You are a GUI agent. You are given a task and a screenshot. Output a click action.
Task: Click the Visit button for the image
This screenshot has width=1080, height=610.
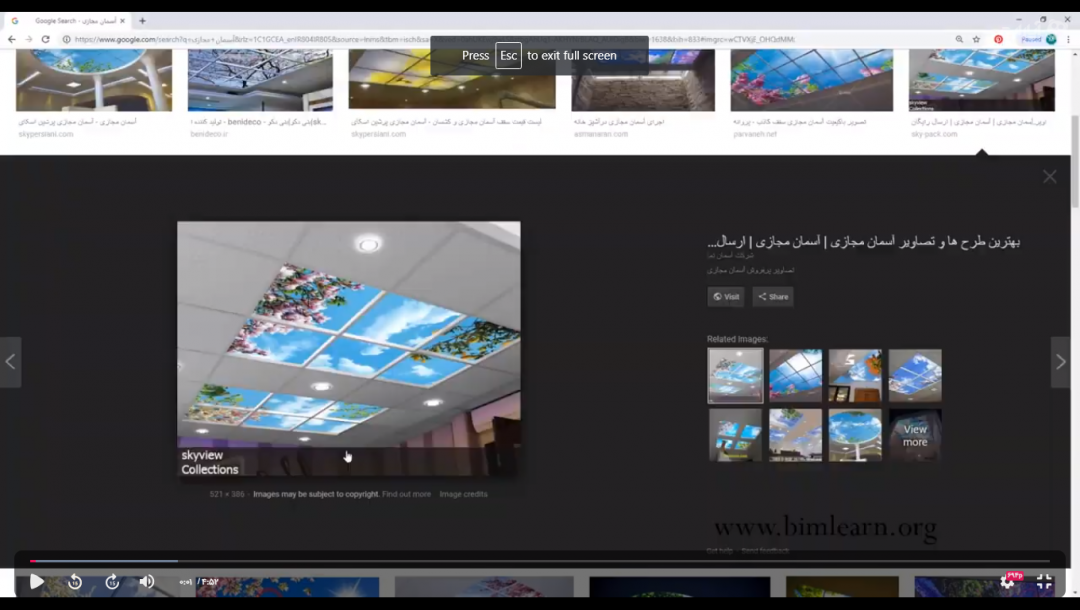pyautogui.click(x=725, y=296)
